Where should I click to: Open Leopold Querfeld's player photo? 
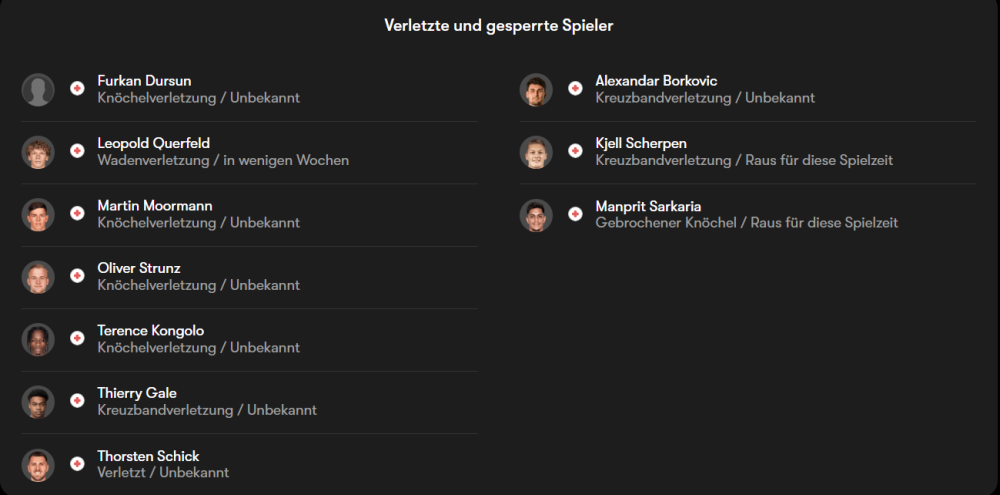click(x=38, y=152)
